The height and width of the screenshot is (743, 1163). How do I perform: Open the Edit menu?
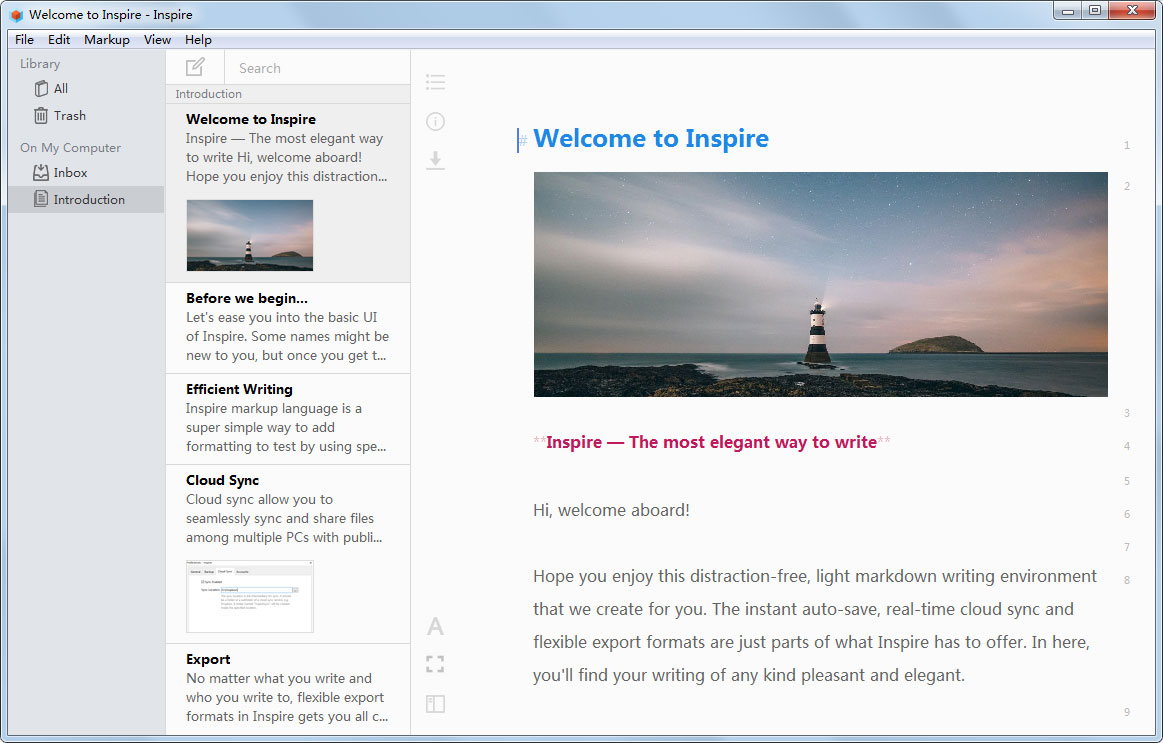(x=59, y=39)
